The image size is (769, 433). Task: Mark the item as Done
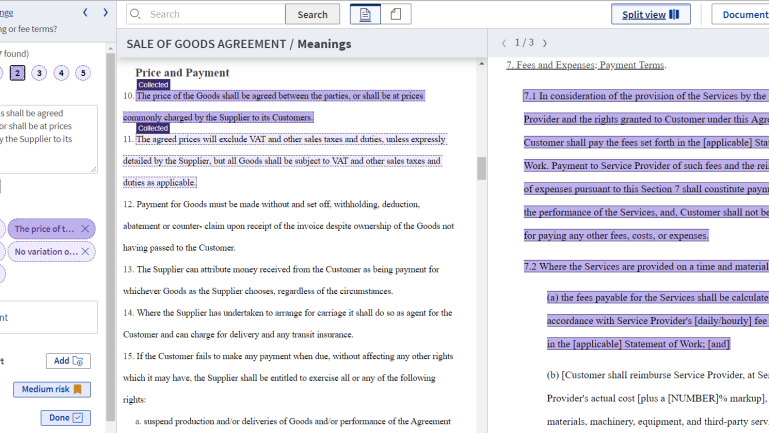(x=66, y=418)
